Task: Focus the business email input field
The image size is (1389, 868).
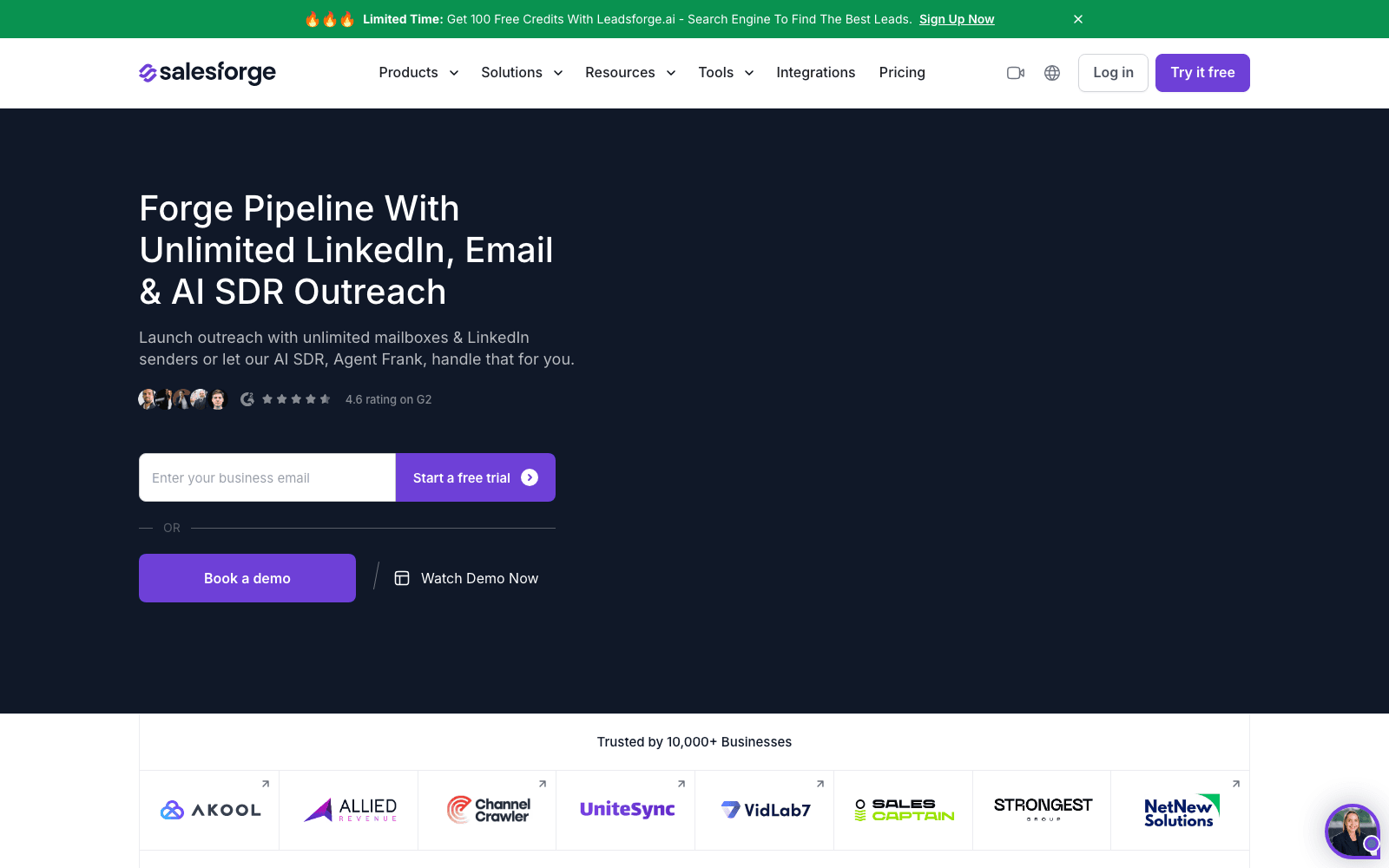Action: click(x=267, y=477)
